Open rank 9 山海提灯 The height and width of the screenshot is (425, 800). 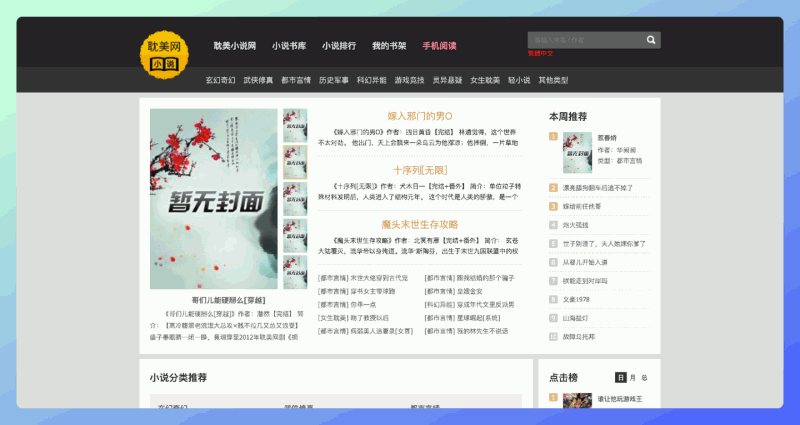pyautogui.click(x=576, y=318)
